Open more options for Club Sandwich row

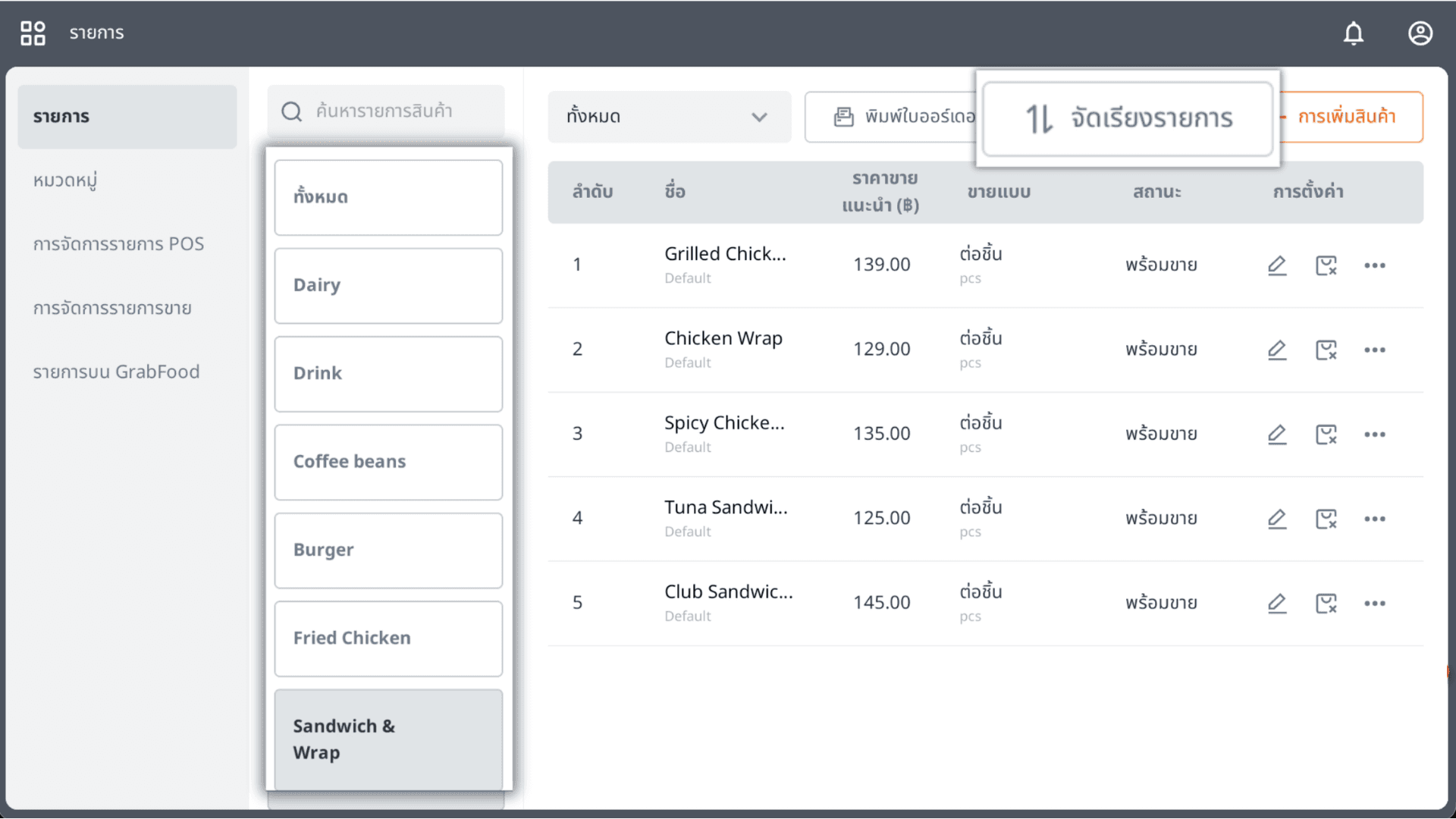click(x=1375, y=604)
